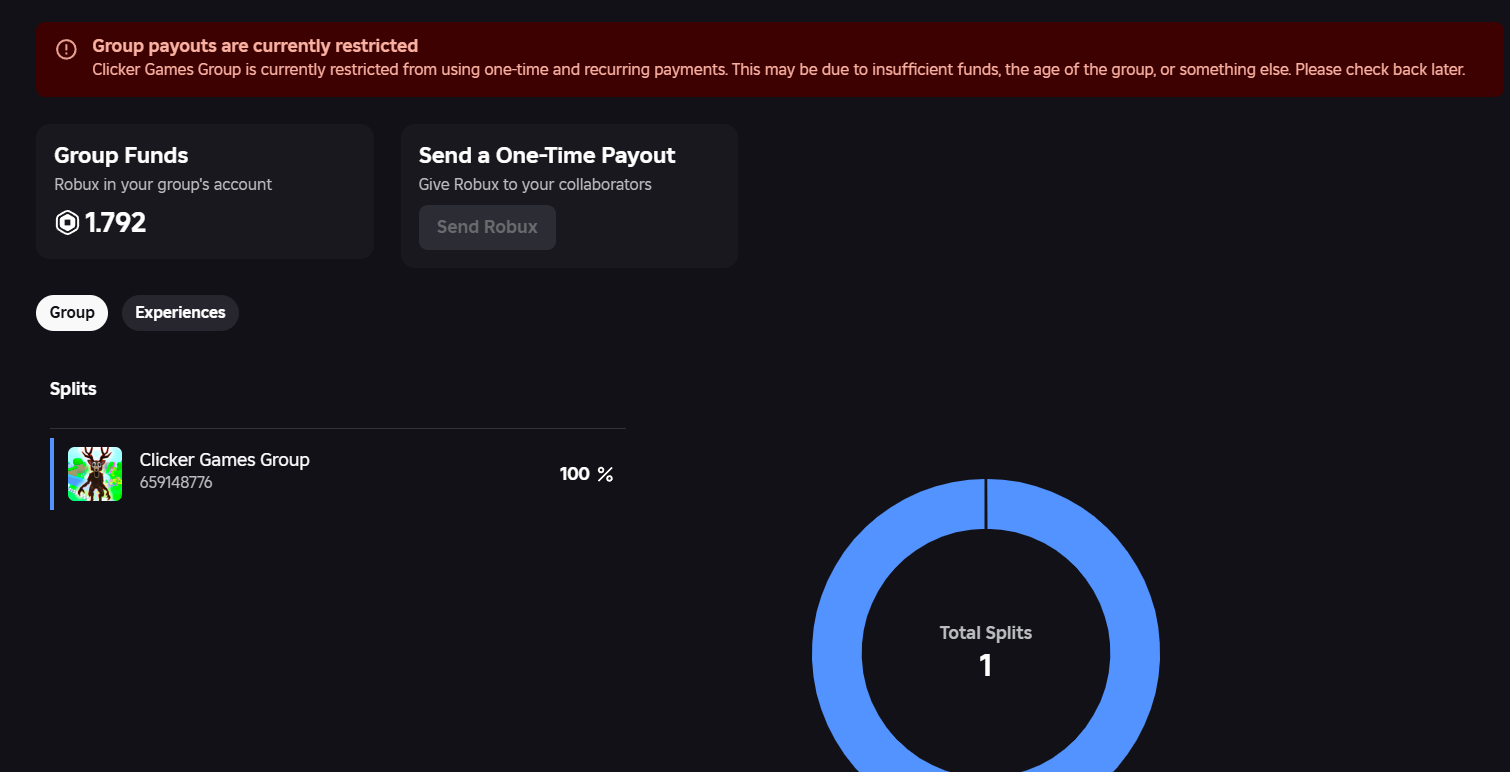Click the 100 split value field
Screen dimensions: 1510x772
click(572, 474)
